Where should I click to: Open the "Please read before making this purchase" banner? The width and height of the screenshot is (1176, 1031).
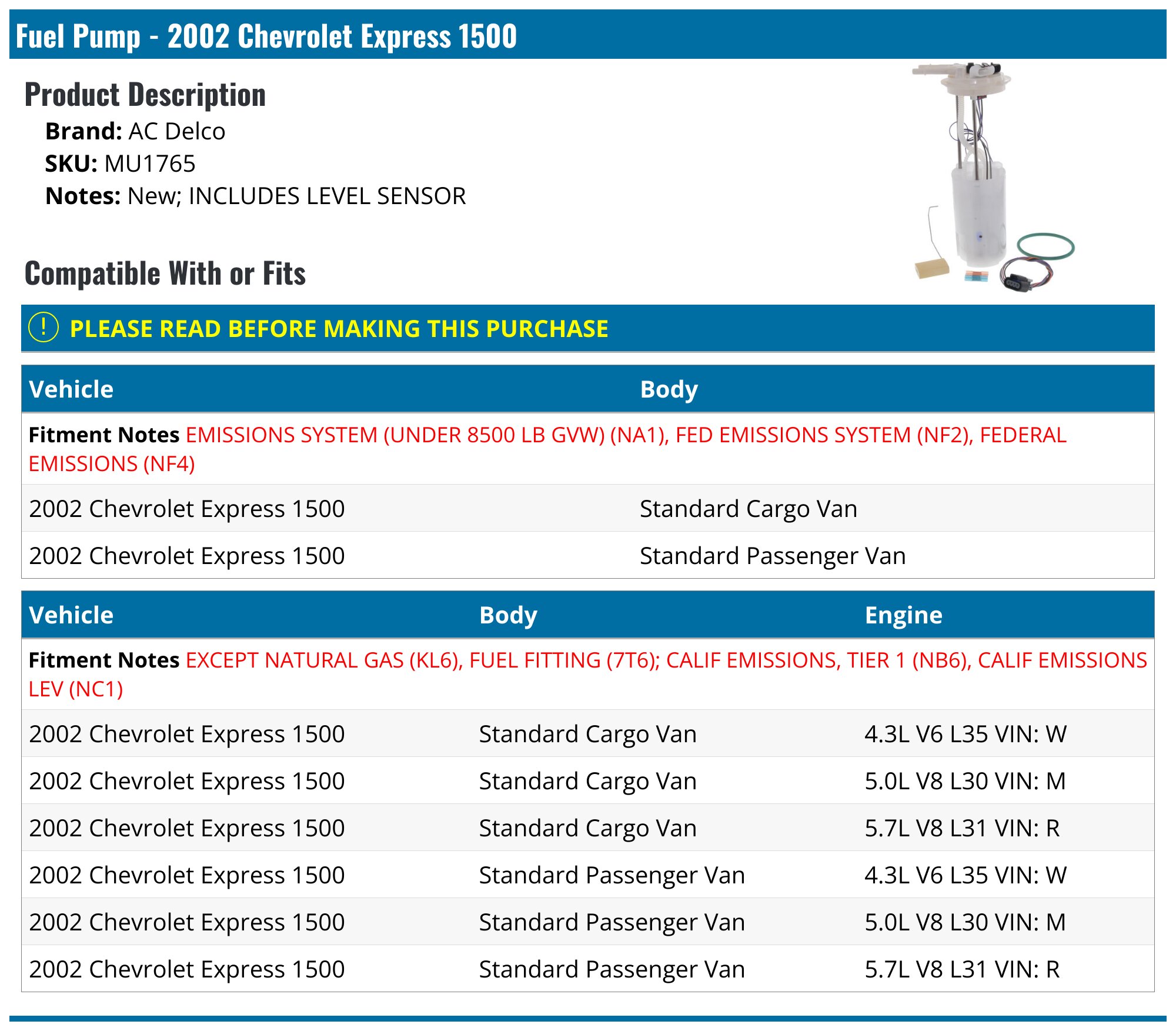pyautogui.click(x=339, y=329)
